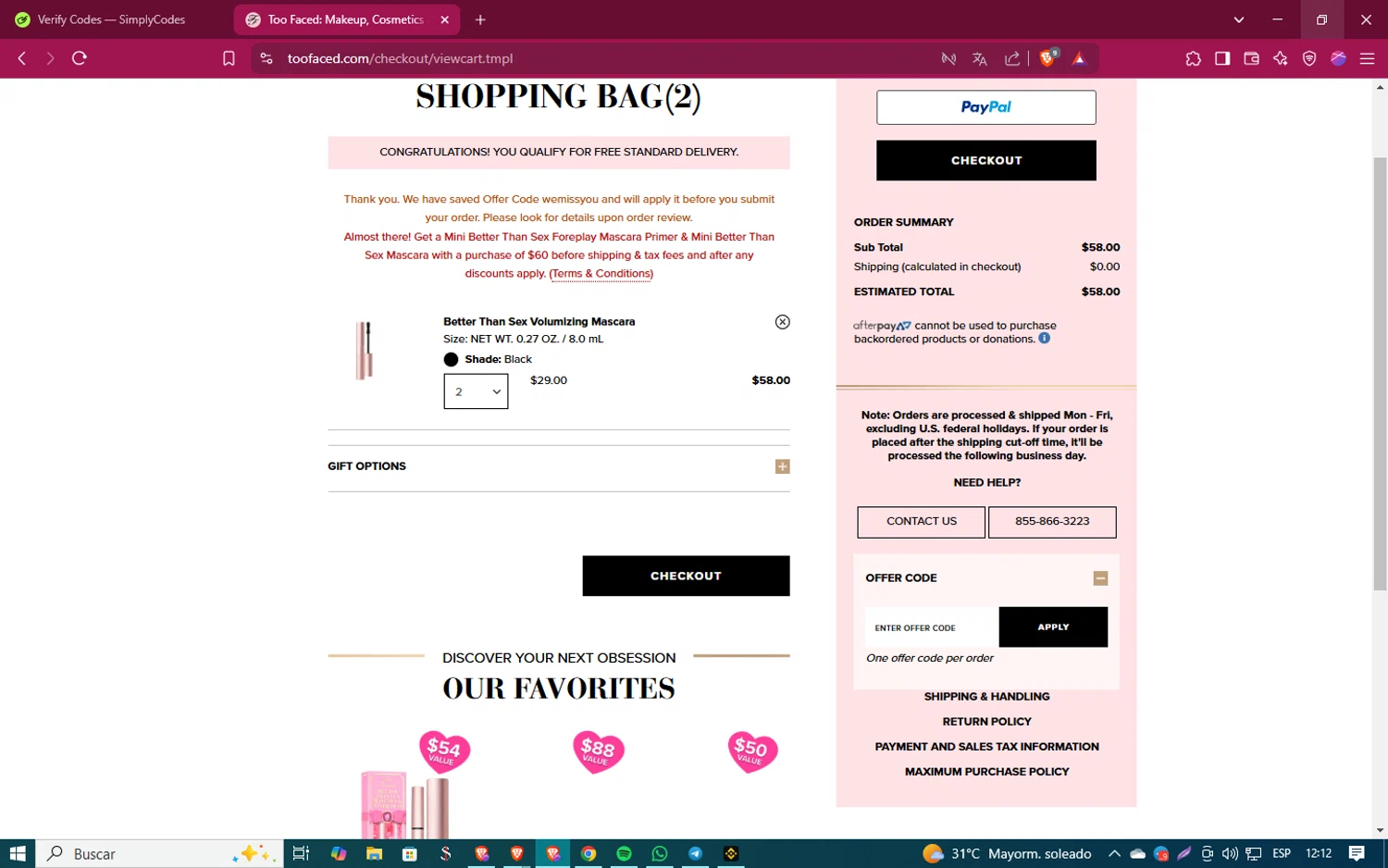
Task: Switch to the Verify Codes SimplyCodes tab
Action: (x=111, y=19)
